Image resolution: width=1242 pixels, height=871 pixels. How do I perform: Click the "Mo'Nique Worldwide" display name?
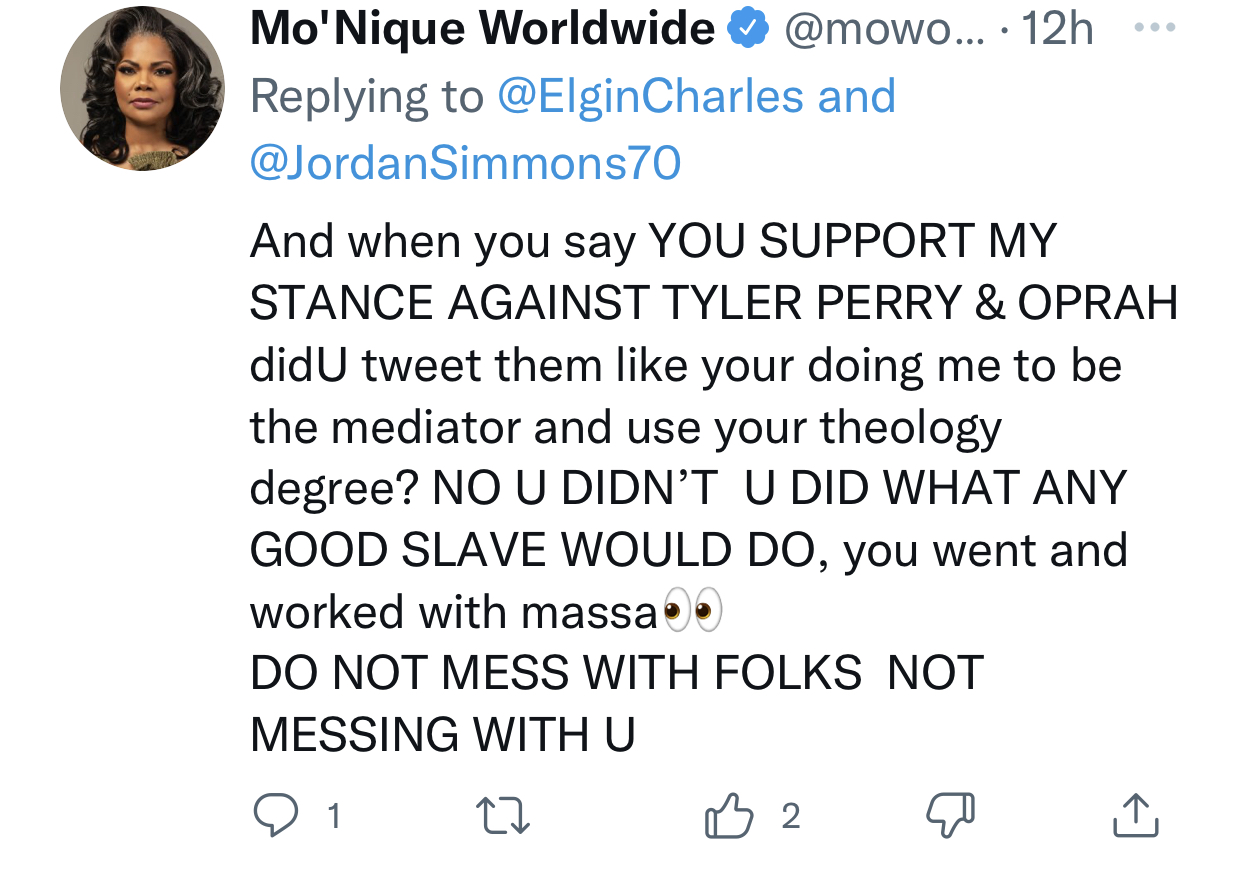[482, 30]
